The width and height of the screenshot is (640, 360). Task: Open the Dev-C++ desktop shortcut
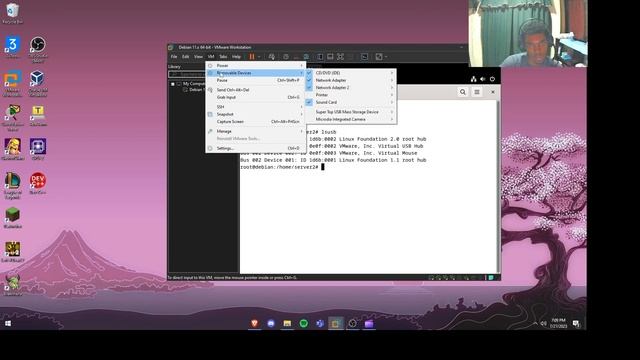click(38, 183)
